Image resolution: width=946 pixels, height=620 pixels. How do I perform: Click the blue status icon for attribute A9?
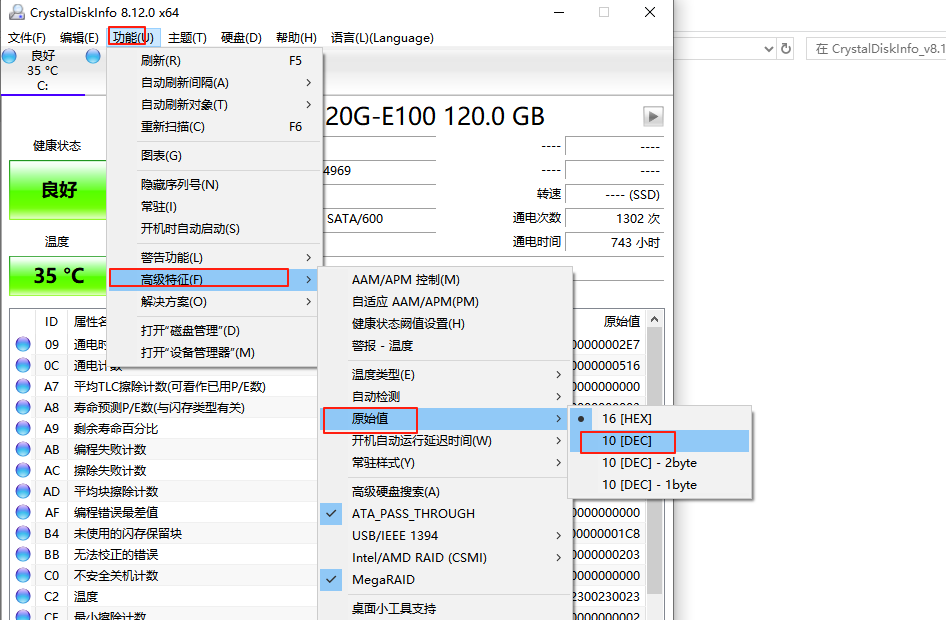pos(23,428)
